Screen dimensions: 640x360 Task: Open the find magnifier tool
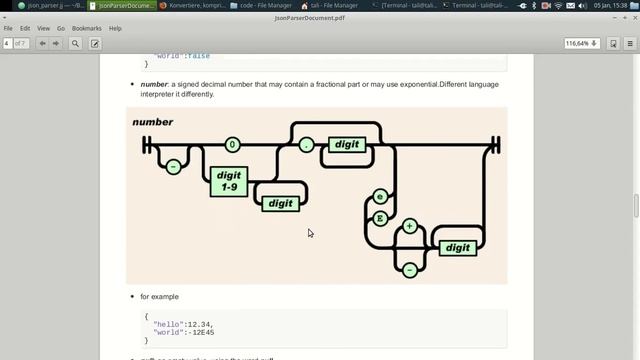coord(75,43)
